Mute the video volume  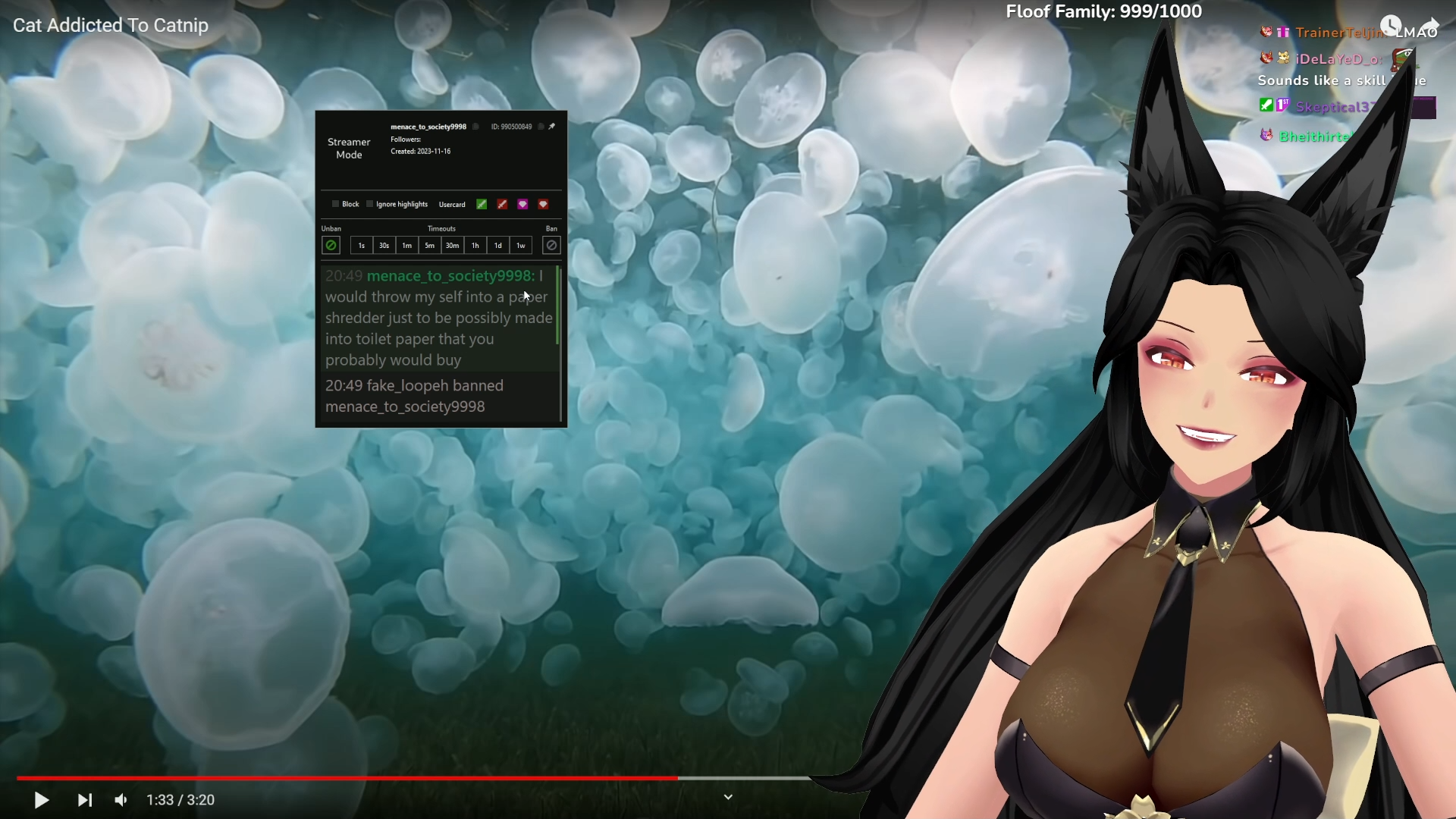[x=121, y=800]
